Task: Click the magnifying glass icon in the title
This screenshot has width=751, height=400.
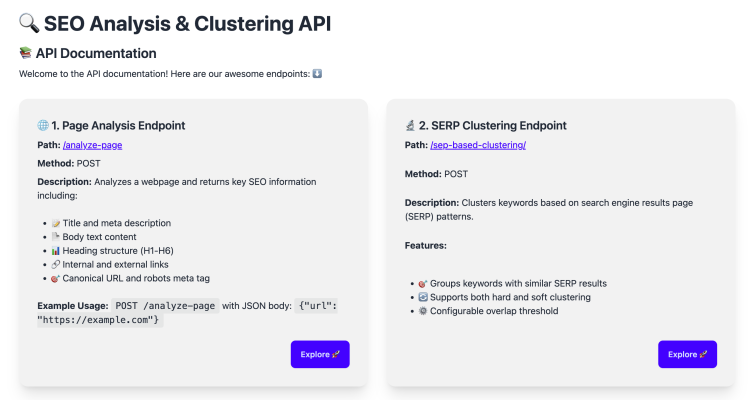Action: pyautogui.click(x=28, y=23)
